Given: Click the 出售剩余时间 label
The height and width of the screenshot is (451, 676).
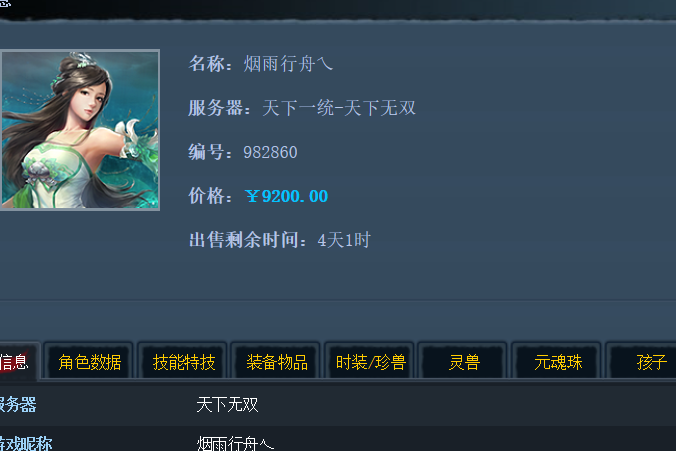Looking at the screenshot, I should (x=248, y=240).
